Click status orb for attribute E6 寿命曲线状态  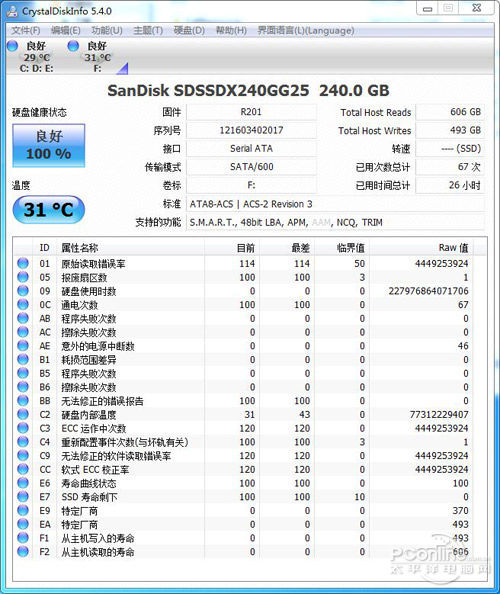23,483
